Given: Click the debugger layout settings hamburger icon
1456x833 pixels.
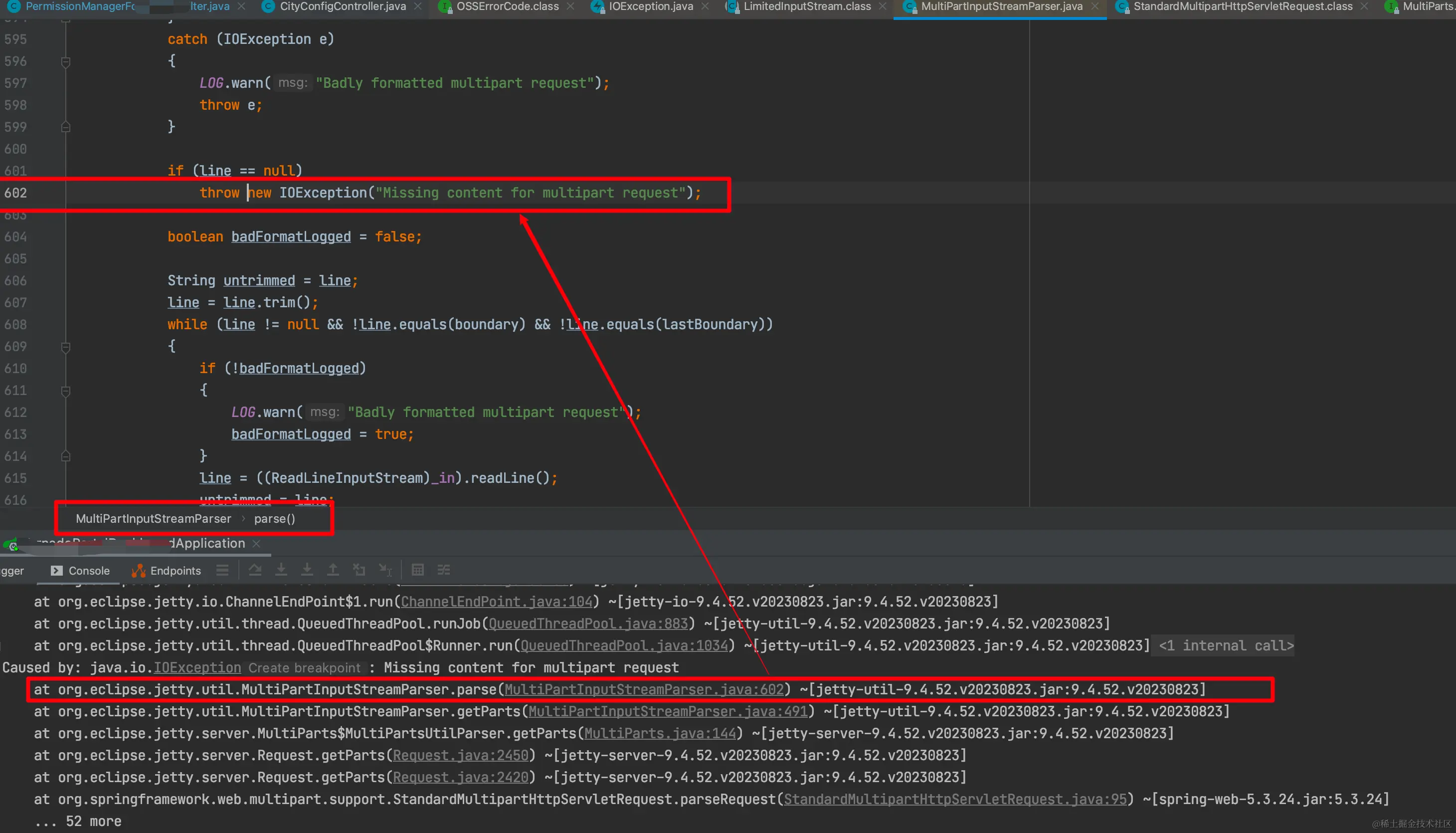Looking at the screenshot, I should [x=222, y=570].
